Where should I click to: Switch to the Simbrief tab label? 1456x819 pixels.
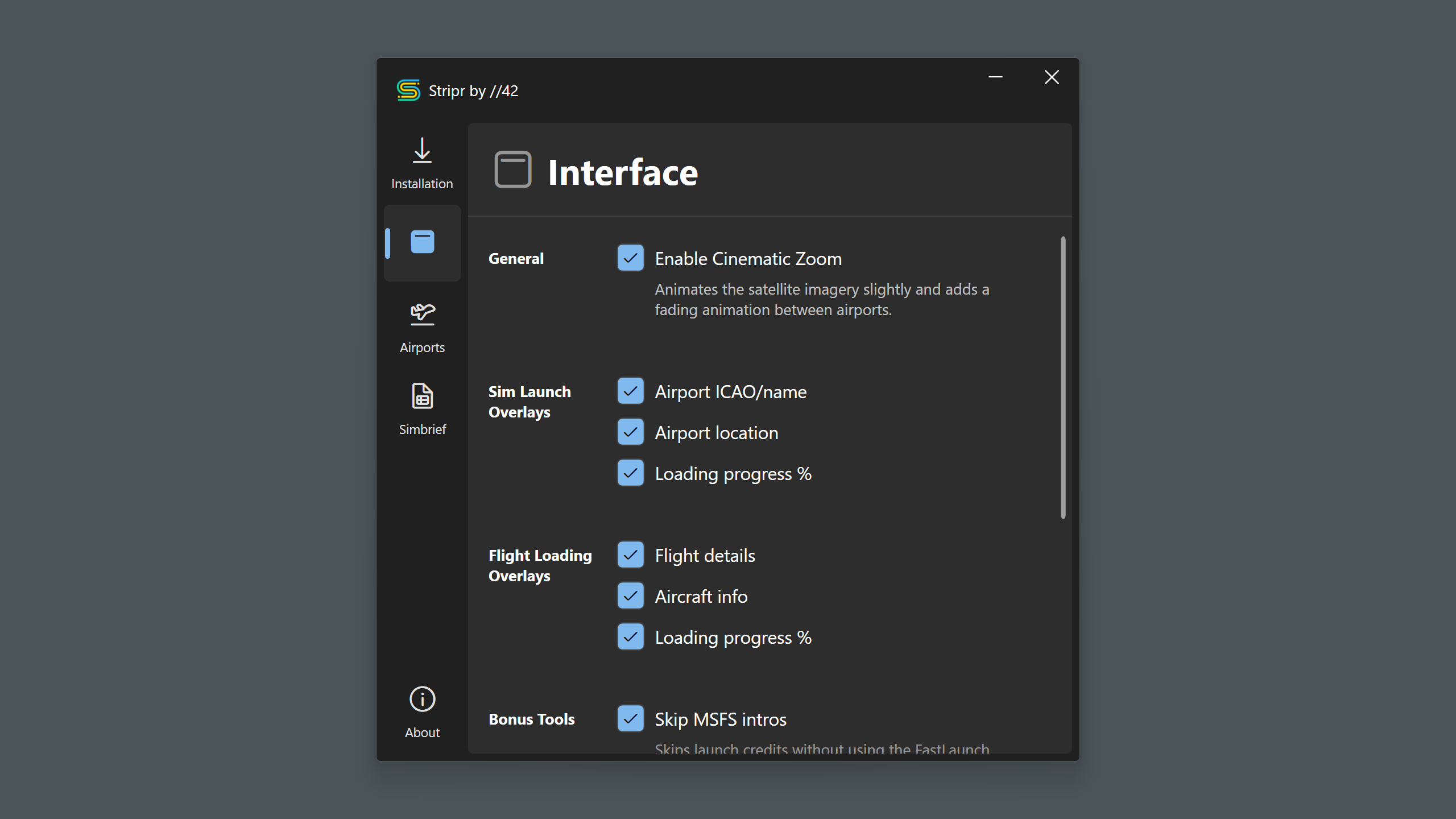point(422,429)
